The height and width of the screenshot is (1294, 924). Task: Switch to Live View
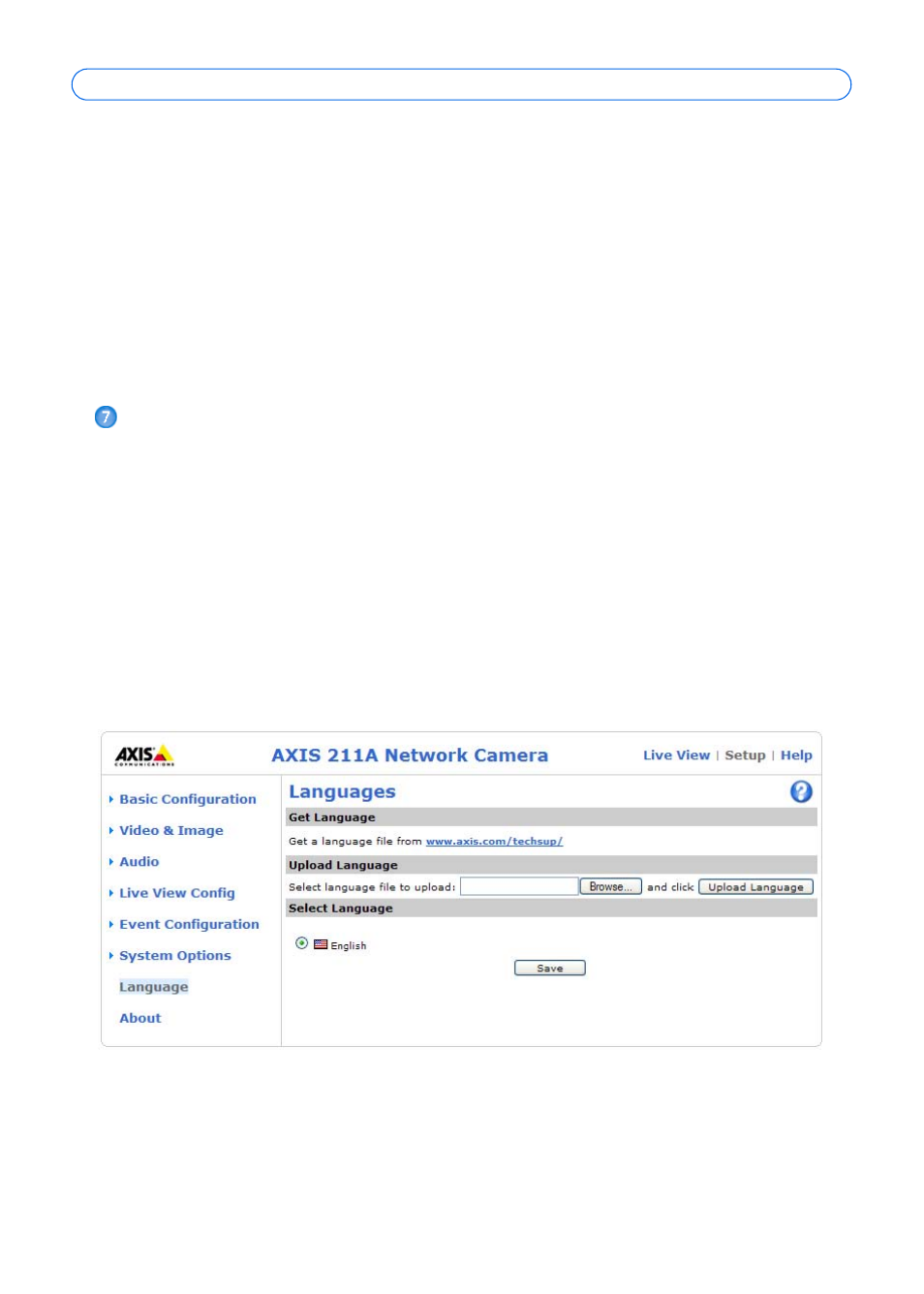[x=676, y=755]
